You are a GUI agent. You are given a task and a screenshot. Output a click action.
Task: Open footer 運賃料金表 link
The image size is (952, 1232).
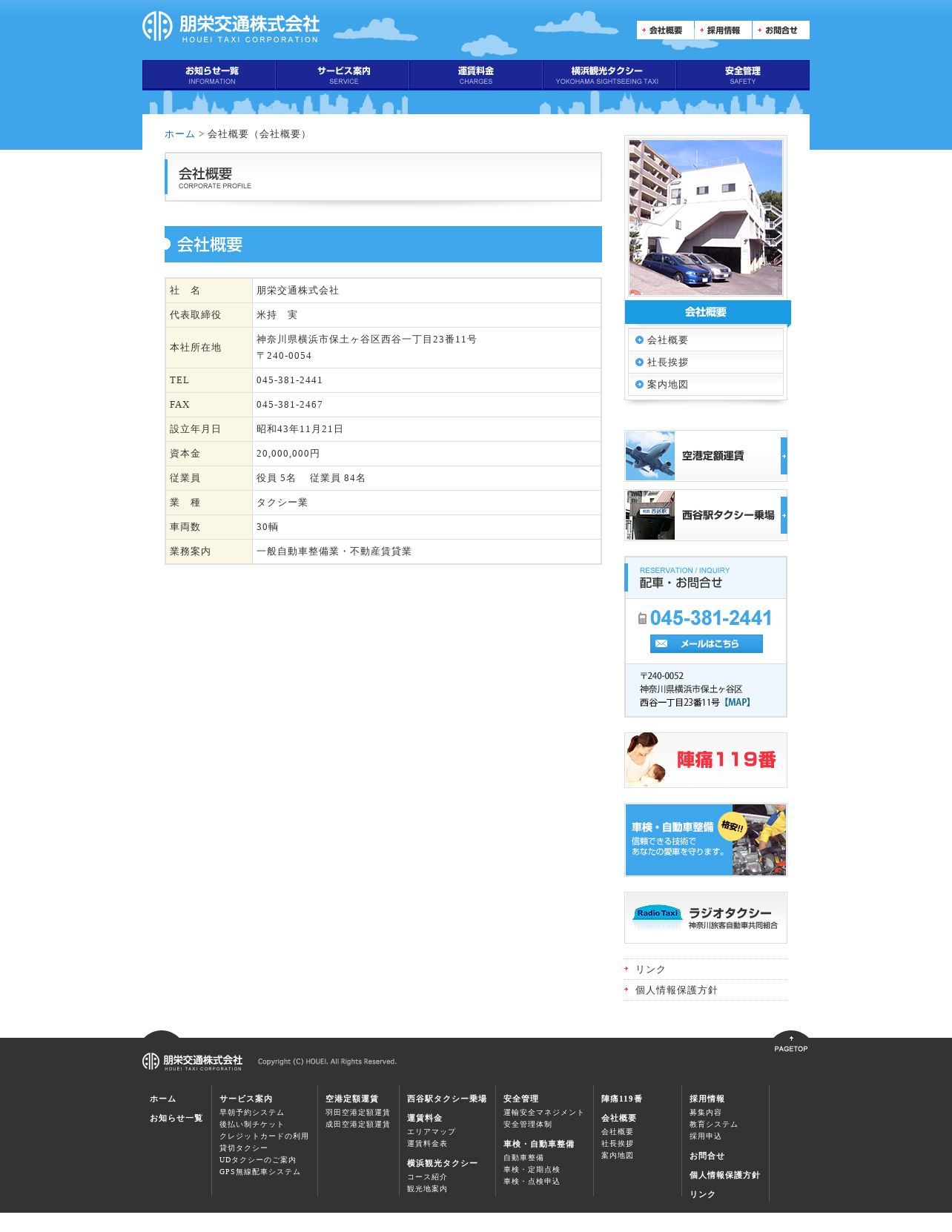427,1144
